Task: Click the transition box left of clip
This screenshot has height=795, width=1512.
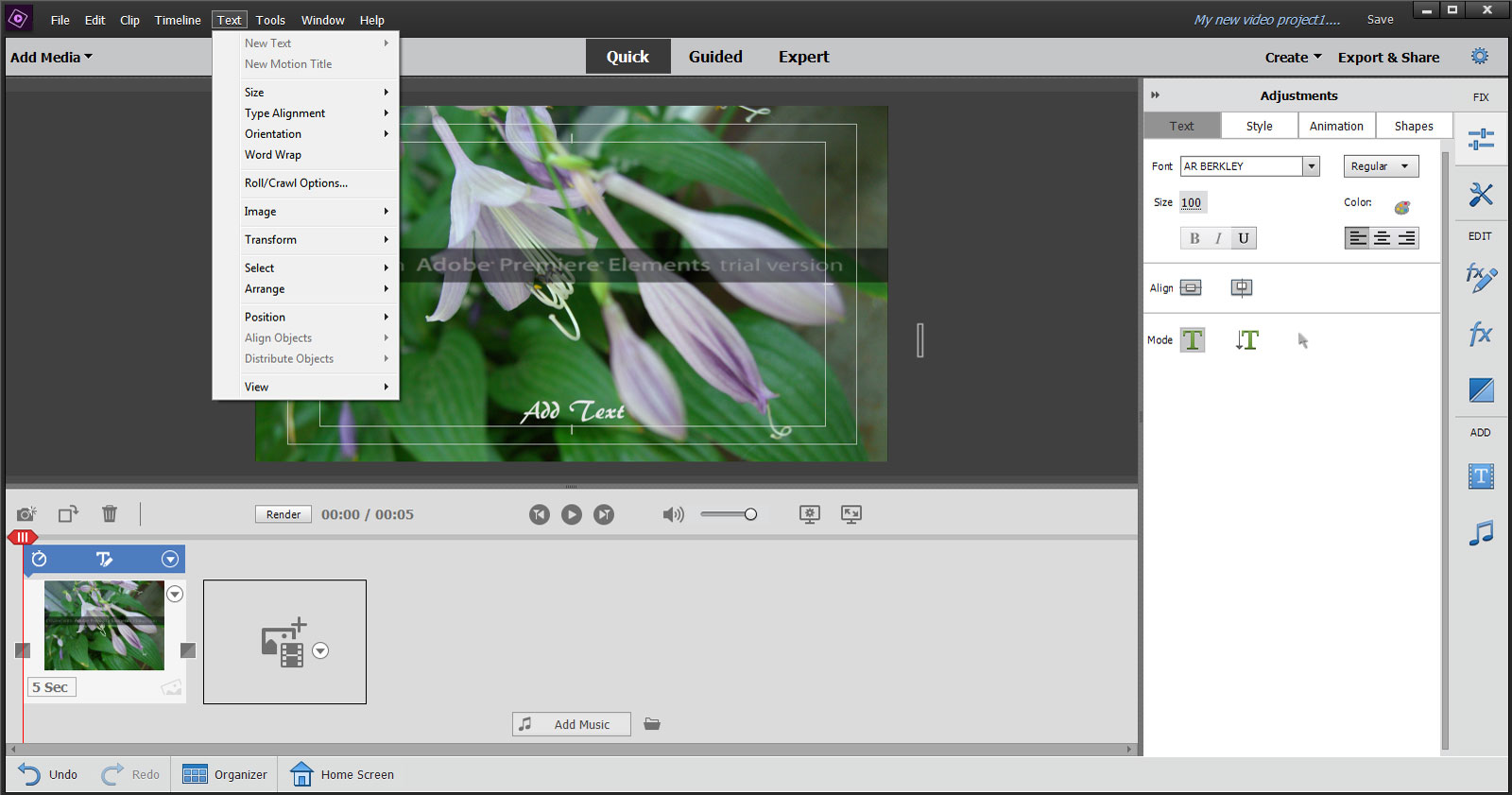Action: tap(23, 650)
